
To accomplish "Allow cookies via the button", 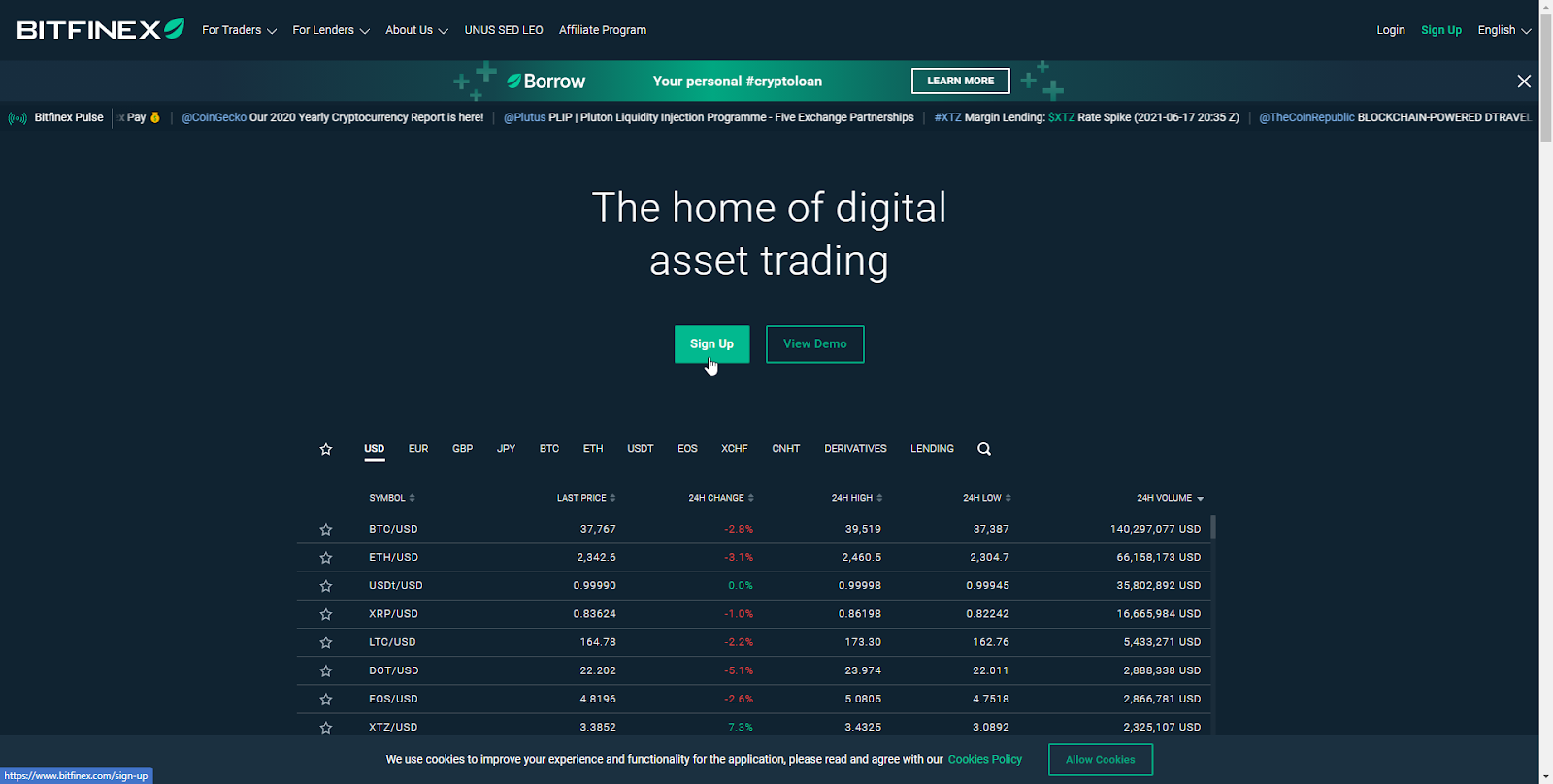I will click(1101, 760).
